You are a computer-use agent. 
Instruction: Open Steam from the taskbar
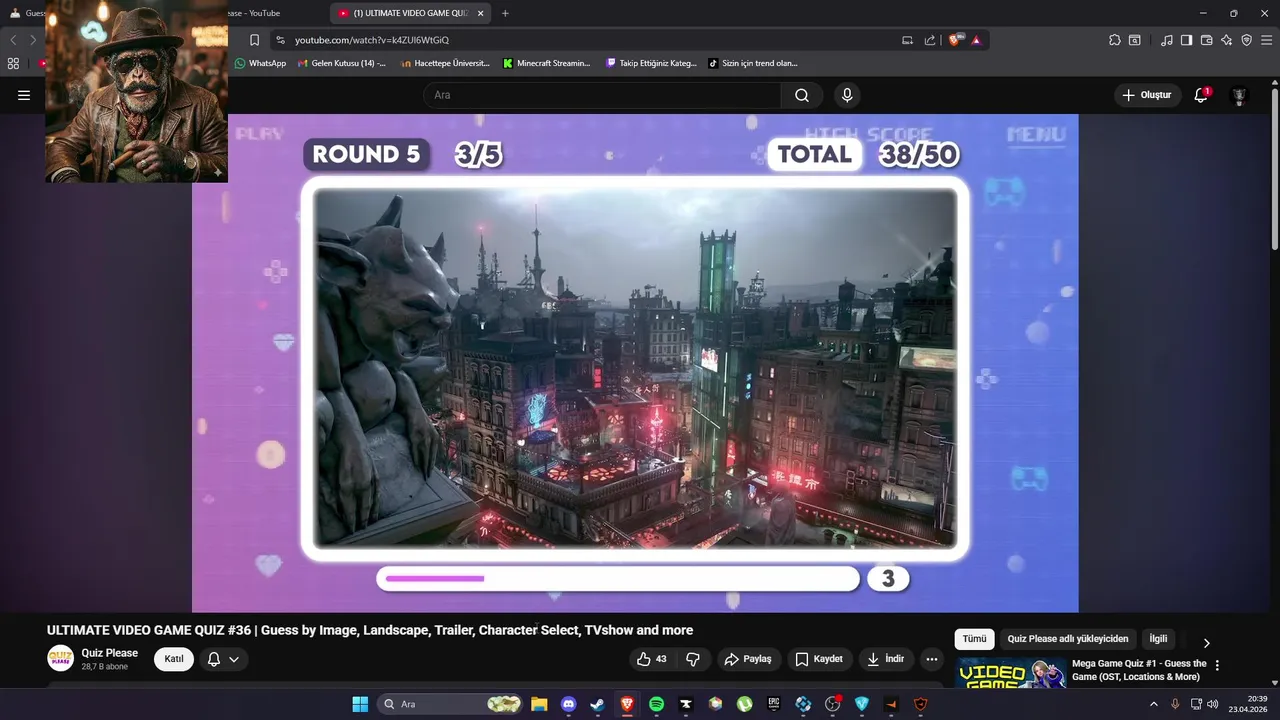tap(597, 704)
